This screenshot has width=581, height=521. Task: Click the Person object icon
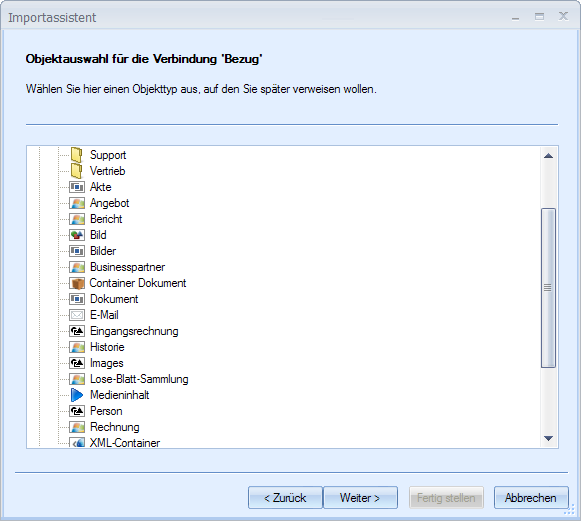pyautogui.click(x=77, y=411)
